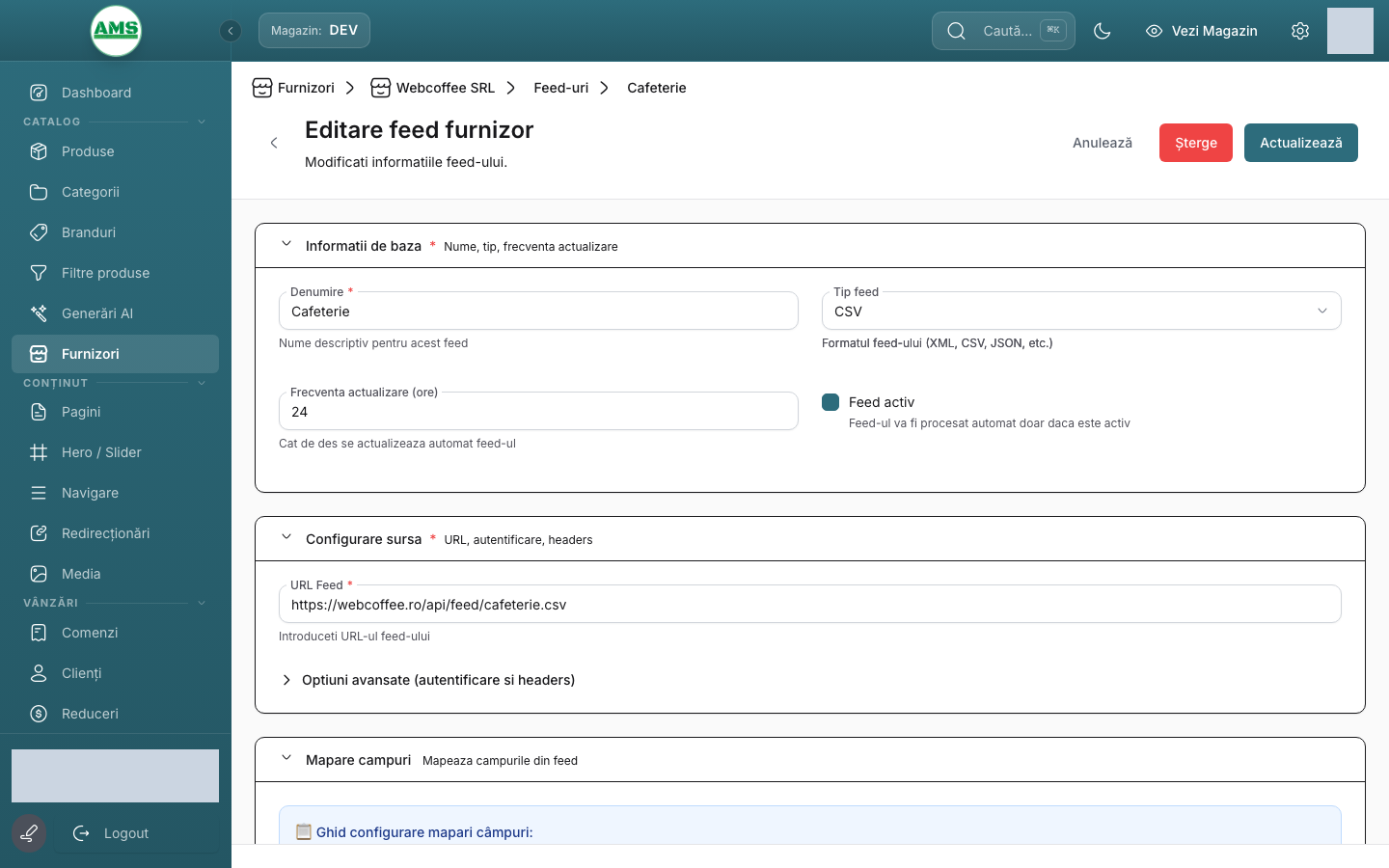This screenshot has width=1389, height=868.
Task: Click the Navigare hamburger icon
Action: [39, 493]
